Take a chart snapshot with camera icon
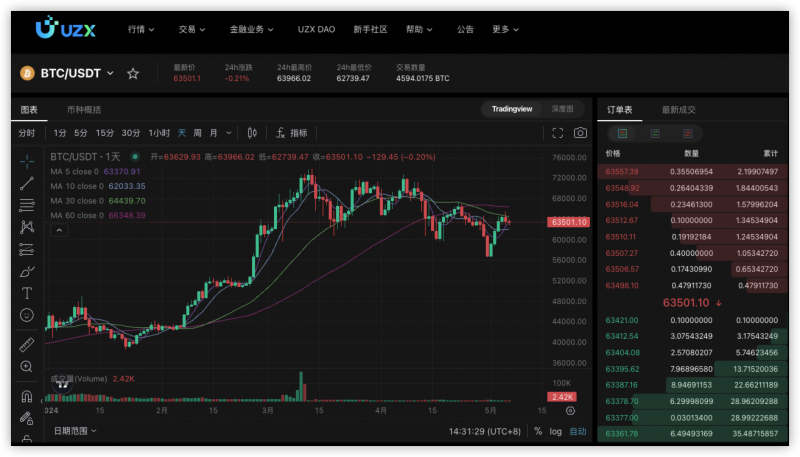The height and width of the screenshot is (457, 800). pyautogui.click(x=580, y=133)
